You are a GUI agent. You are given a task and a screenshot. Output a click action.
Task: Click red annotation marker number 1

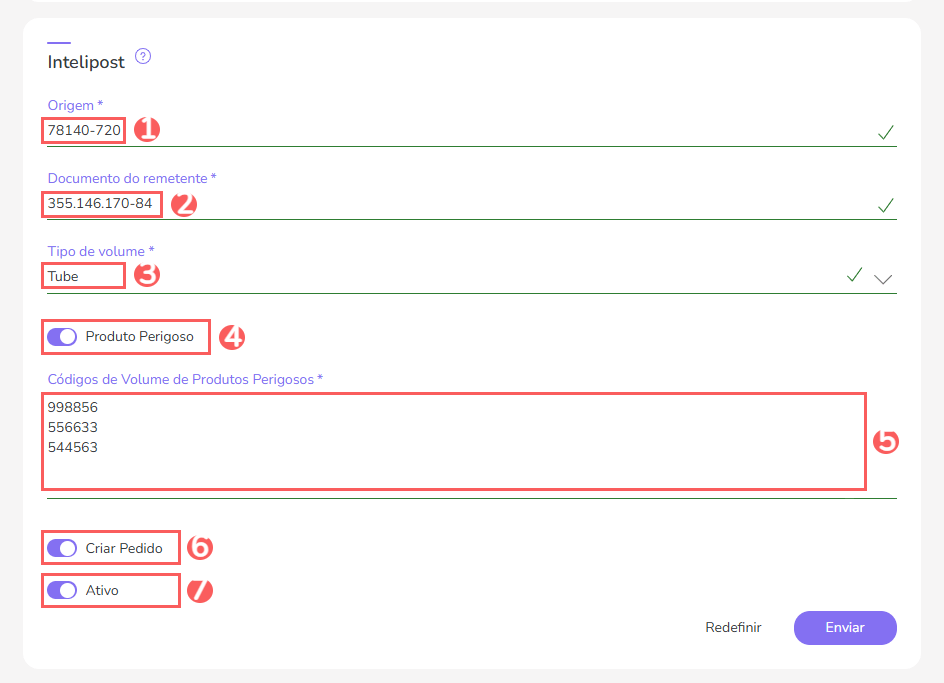pyautogui.click(x=147, y=129)
